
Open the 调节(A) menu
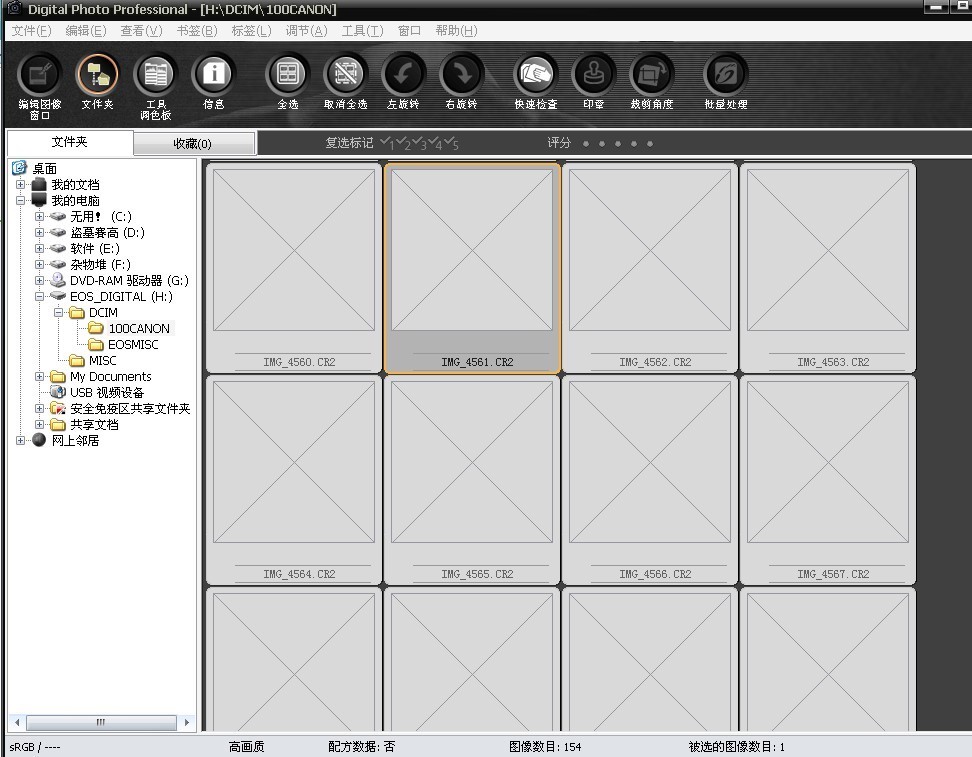pyautogui.click(x=305, y=31)
